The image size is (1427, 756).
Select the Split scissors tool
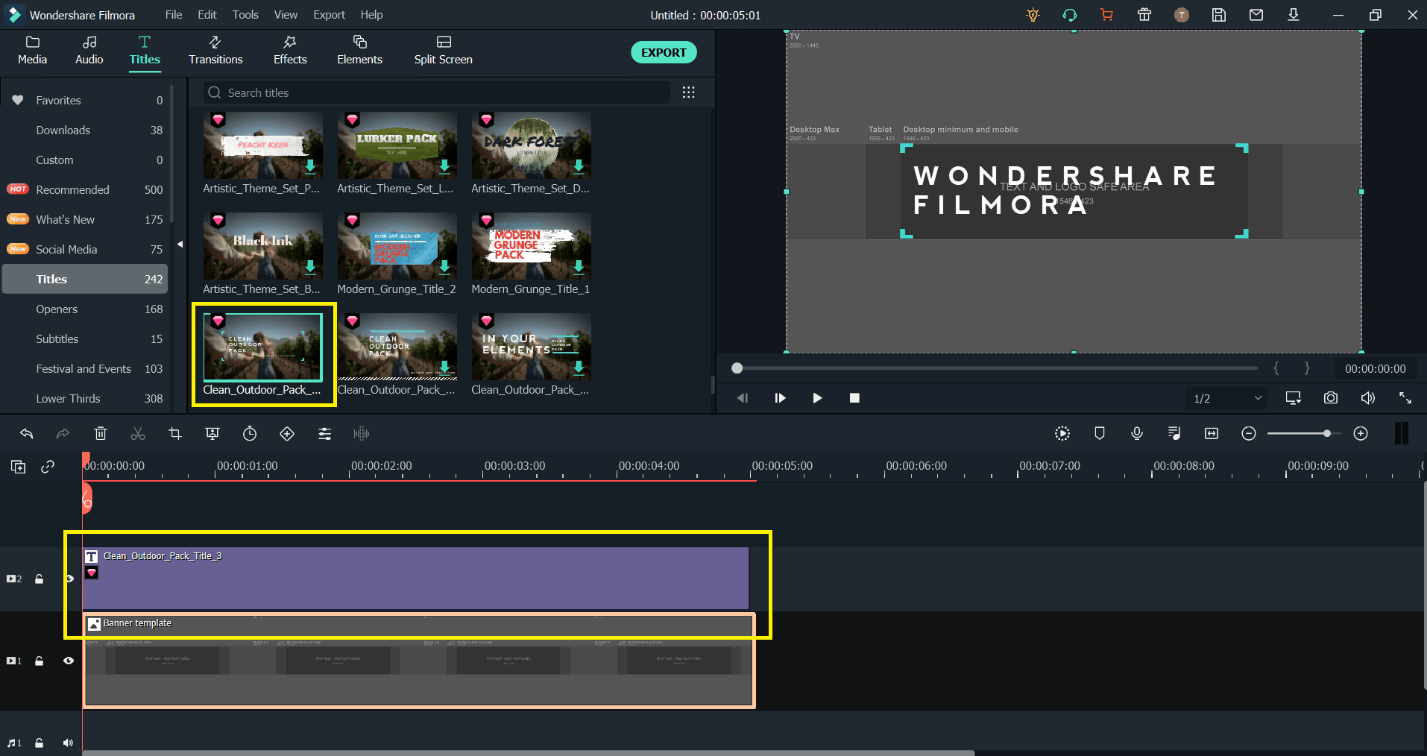pos(138,433)
